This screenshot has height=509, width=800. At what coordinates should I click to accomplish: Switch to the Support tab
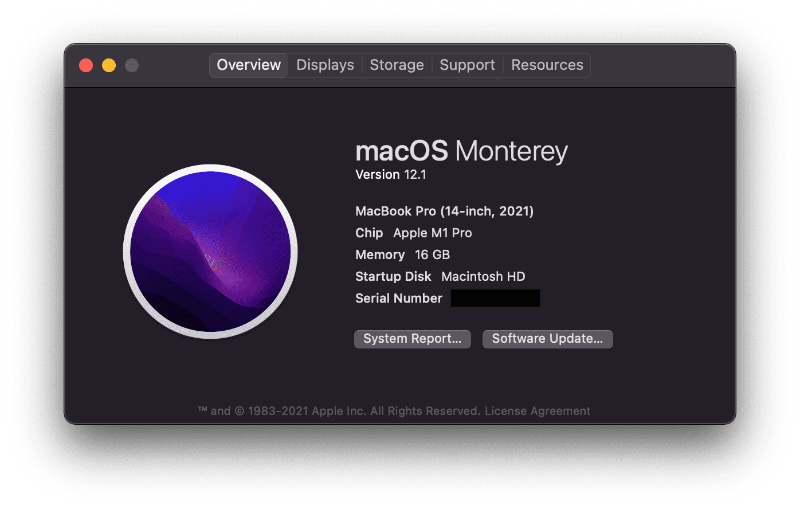(x=467, y=65)
